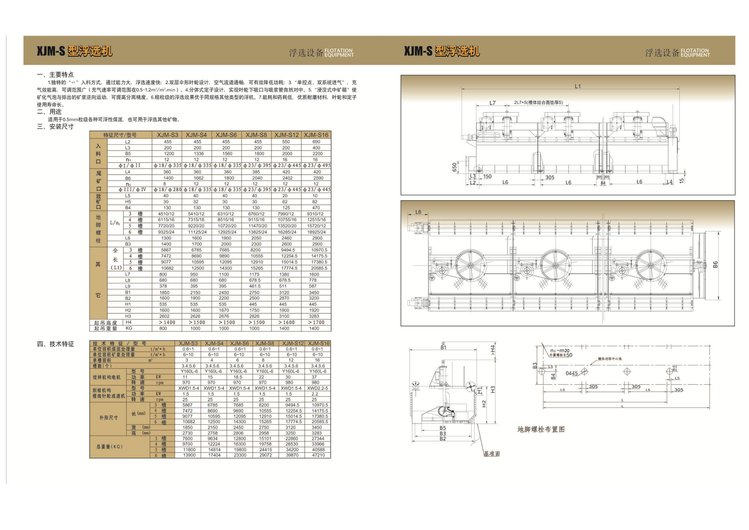This screenshot has width=749, height=530.
Task: Click the 四、技术特征 section heading
Action: pyautogui.click(x=57, y=343)
